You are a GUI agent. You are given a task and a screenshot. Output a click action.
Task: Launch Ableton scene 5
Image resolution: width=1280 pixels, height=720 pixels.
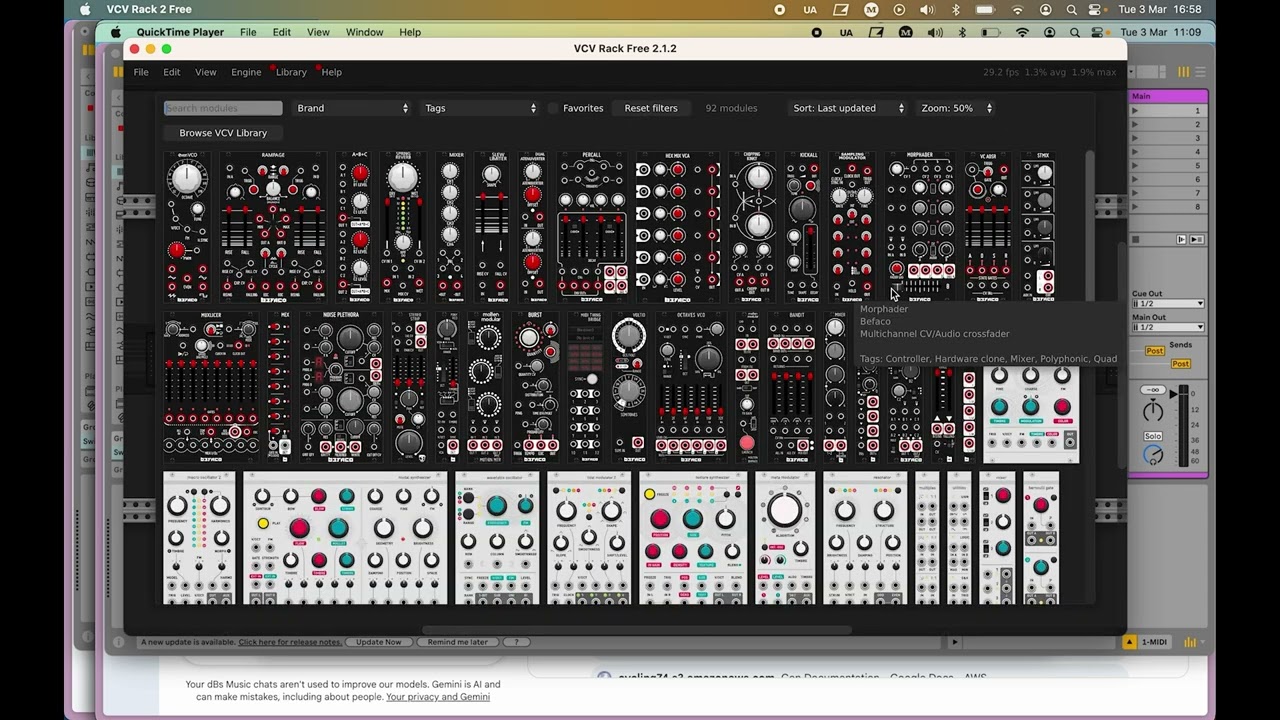click(x=1135, y=166)
